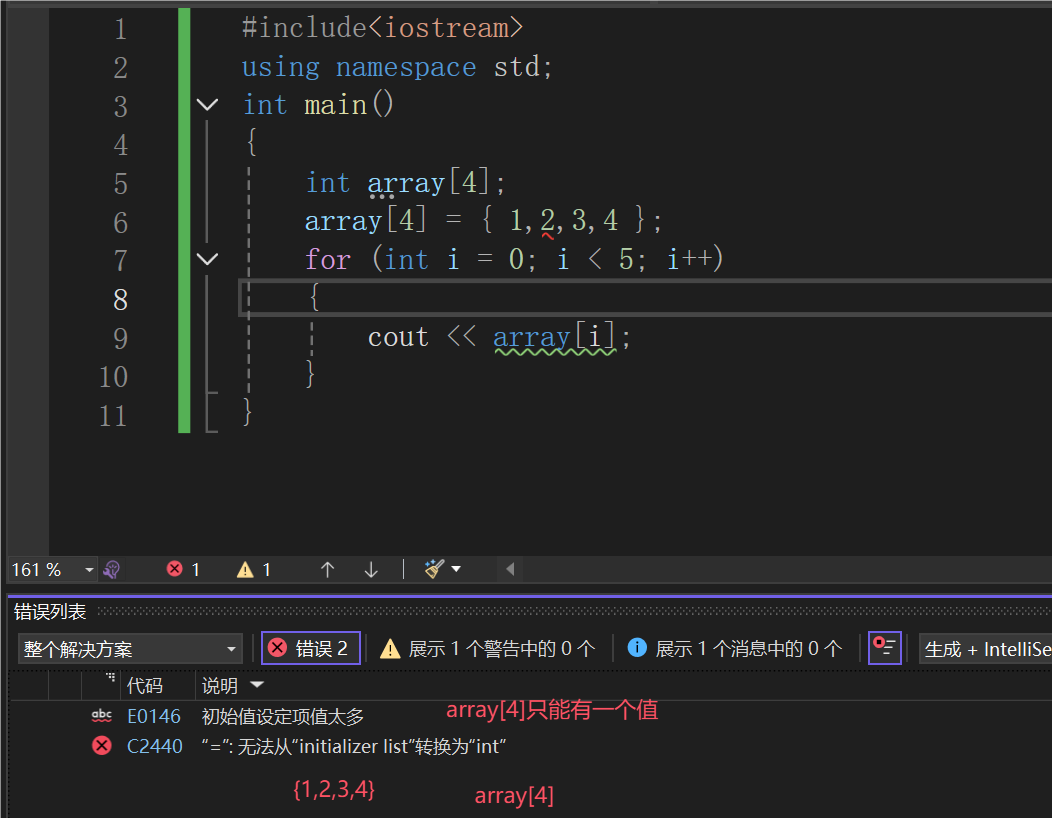Open the 161 % zoom dropdown
This screenshot has width=1052, height=818.
click(89, 570)
